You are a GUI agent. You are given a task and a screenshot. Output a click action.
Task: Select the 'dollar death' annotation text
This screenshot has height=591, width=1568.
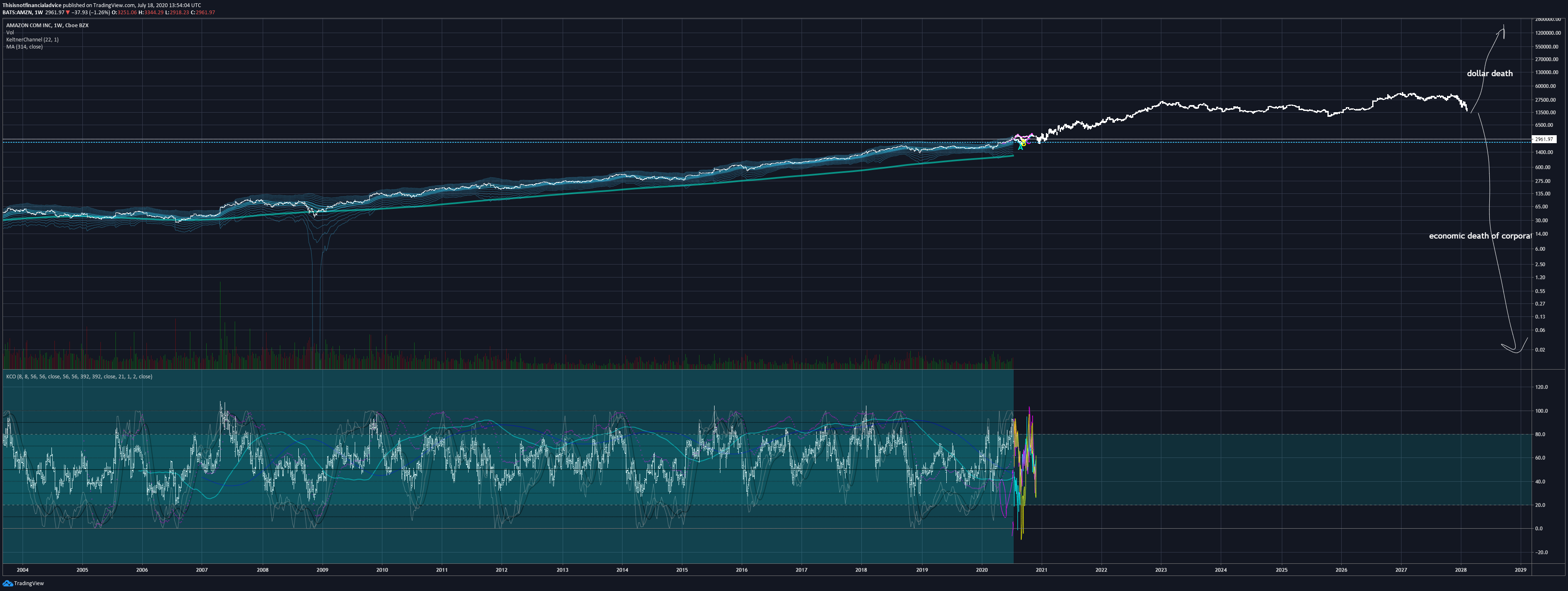click(1489, 73)
